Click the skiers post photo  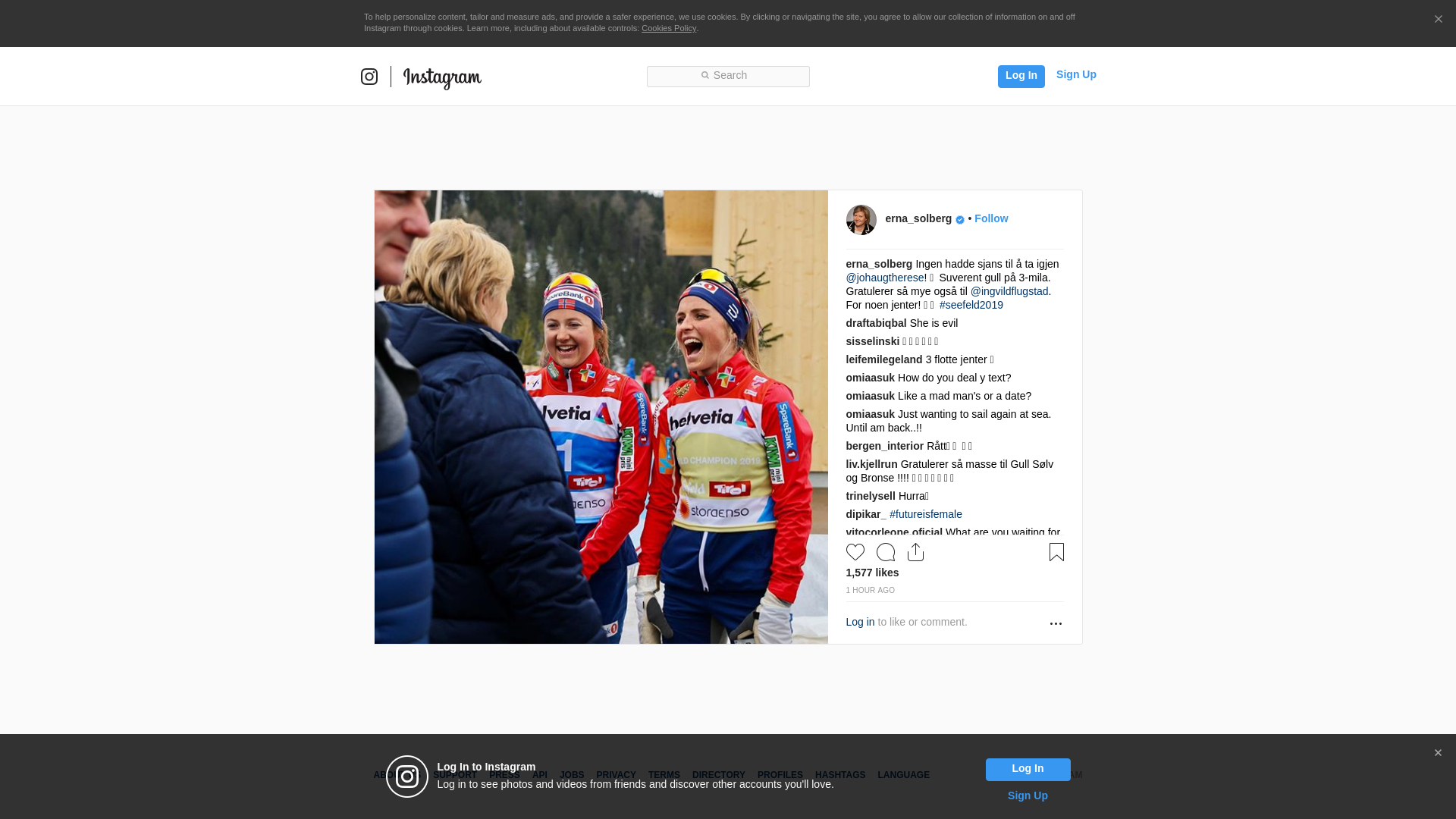[x=601, y=417]
